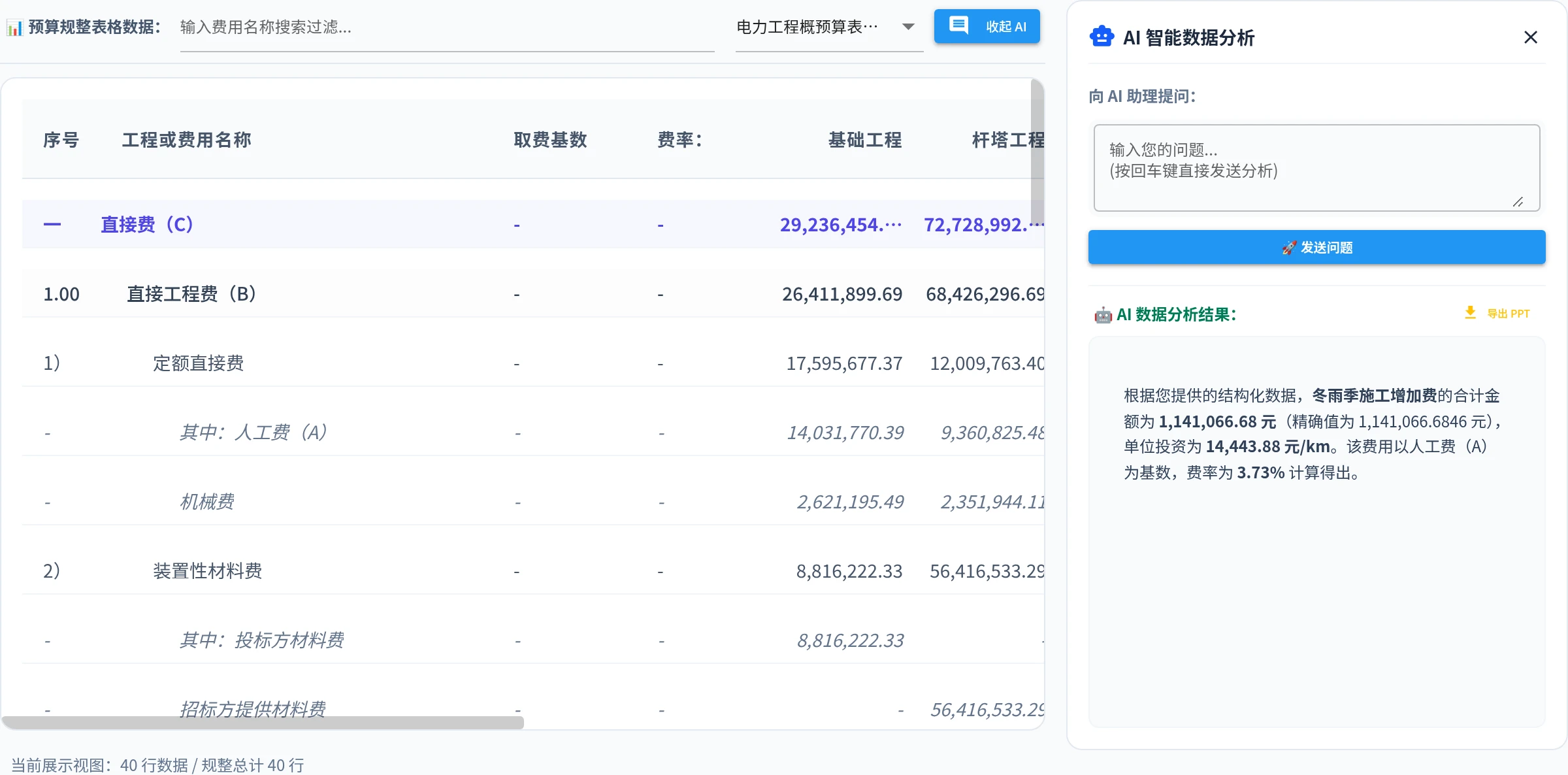This screenshot has height=775, width=1568.
Task: Click the robot emoji beside AI 数据分析结果
Action: [1103, 315]
